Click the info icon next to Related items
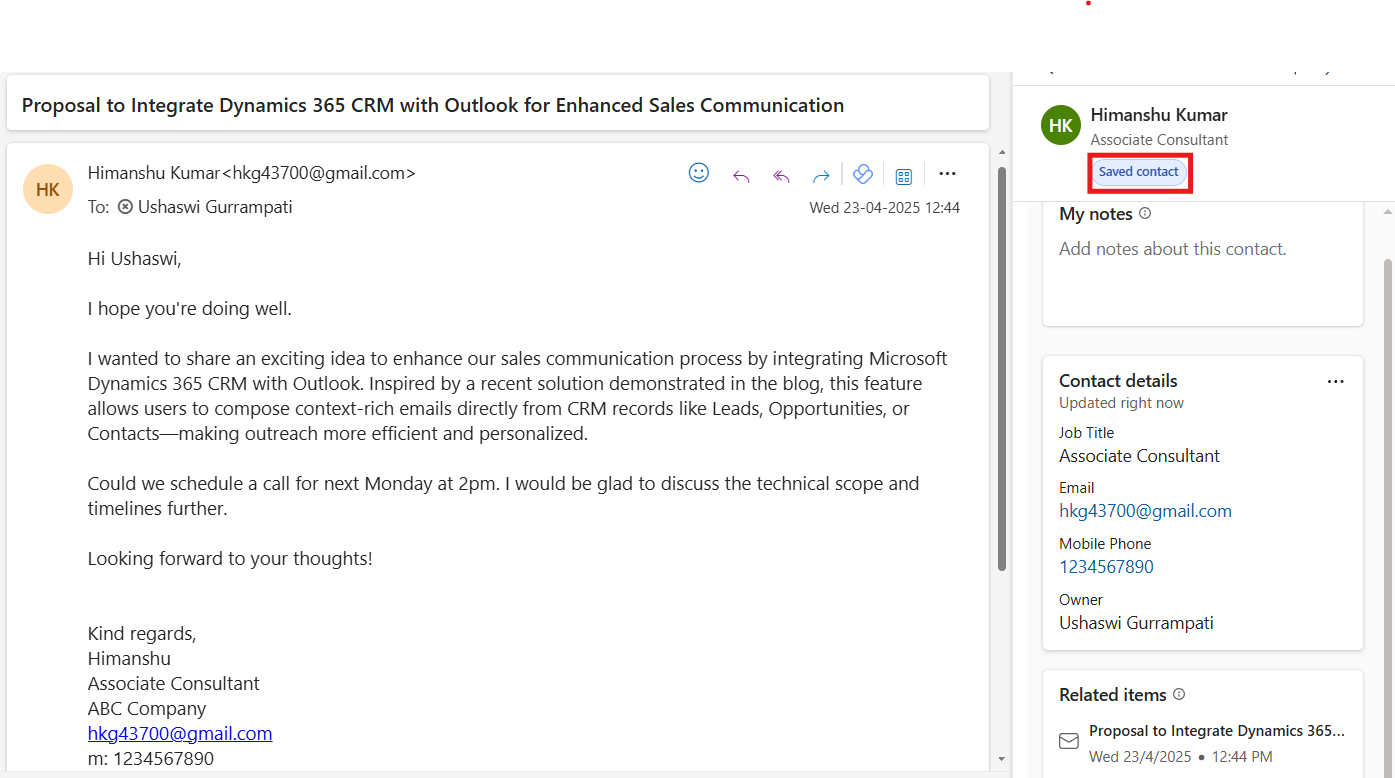The image size is (1395, 778). [1179, 694]
